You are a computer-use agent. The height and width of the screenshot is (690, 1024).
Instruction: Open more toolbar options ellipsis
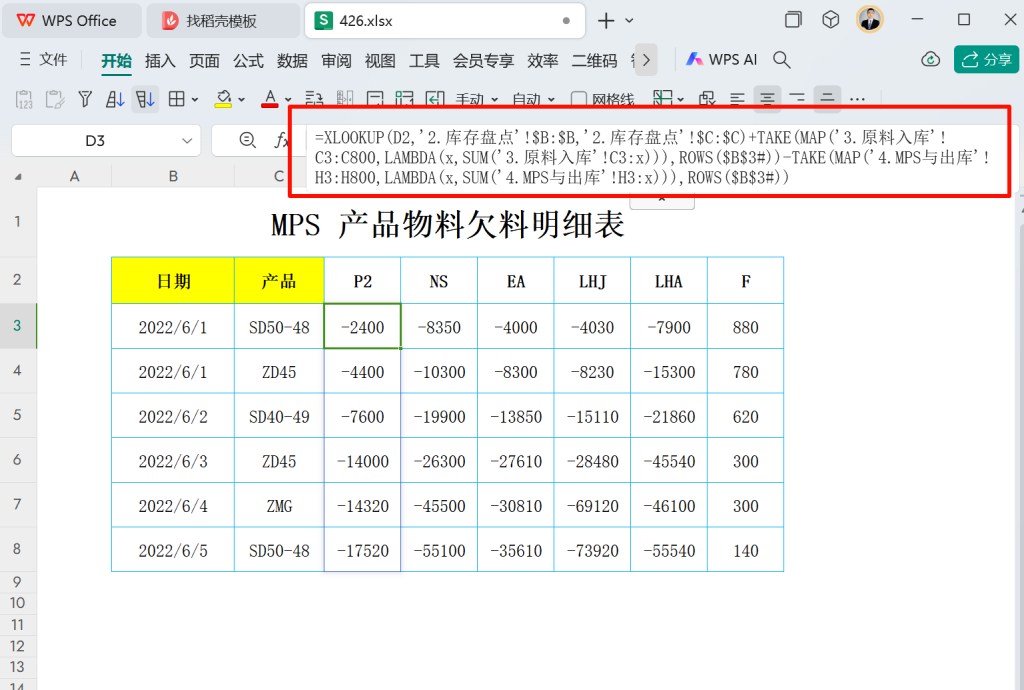tap(857, 100)
